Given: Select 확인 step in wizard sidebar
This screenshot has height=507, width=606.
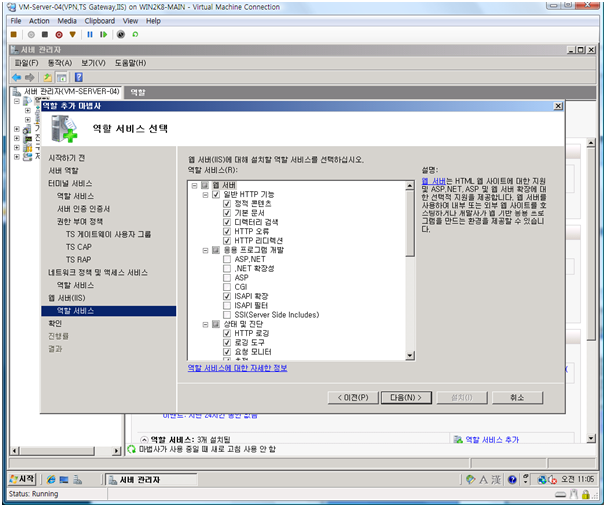Looking at the screenshot, I should (55, 323).
